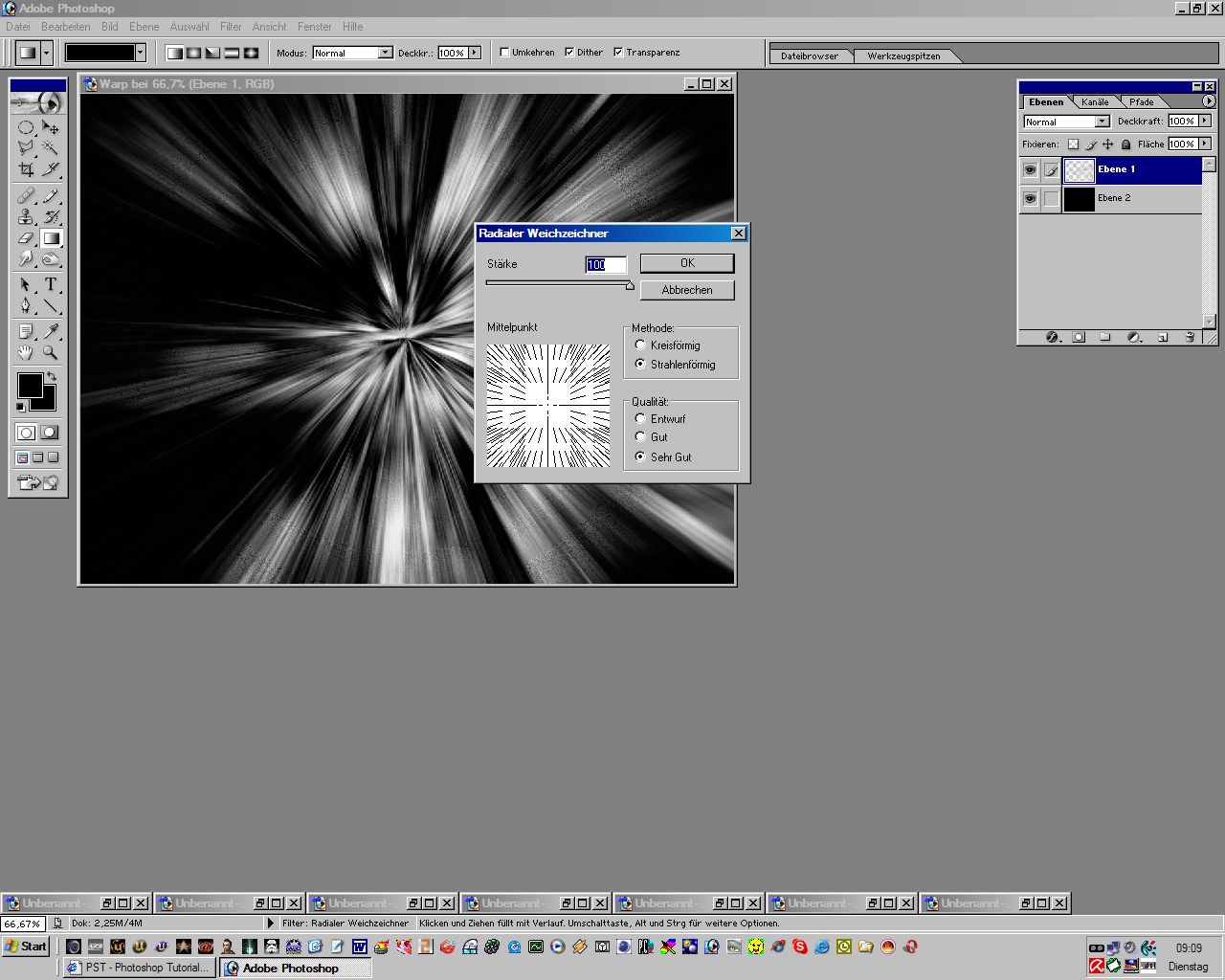Click the Stärke slider handle
1225x980 pixels.
630,285
